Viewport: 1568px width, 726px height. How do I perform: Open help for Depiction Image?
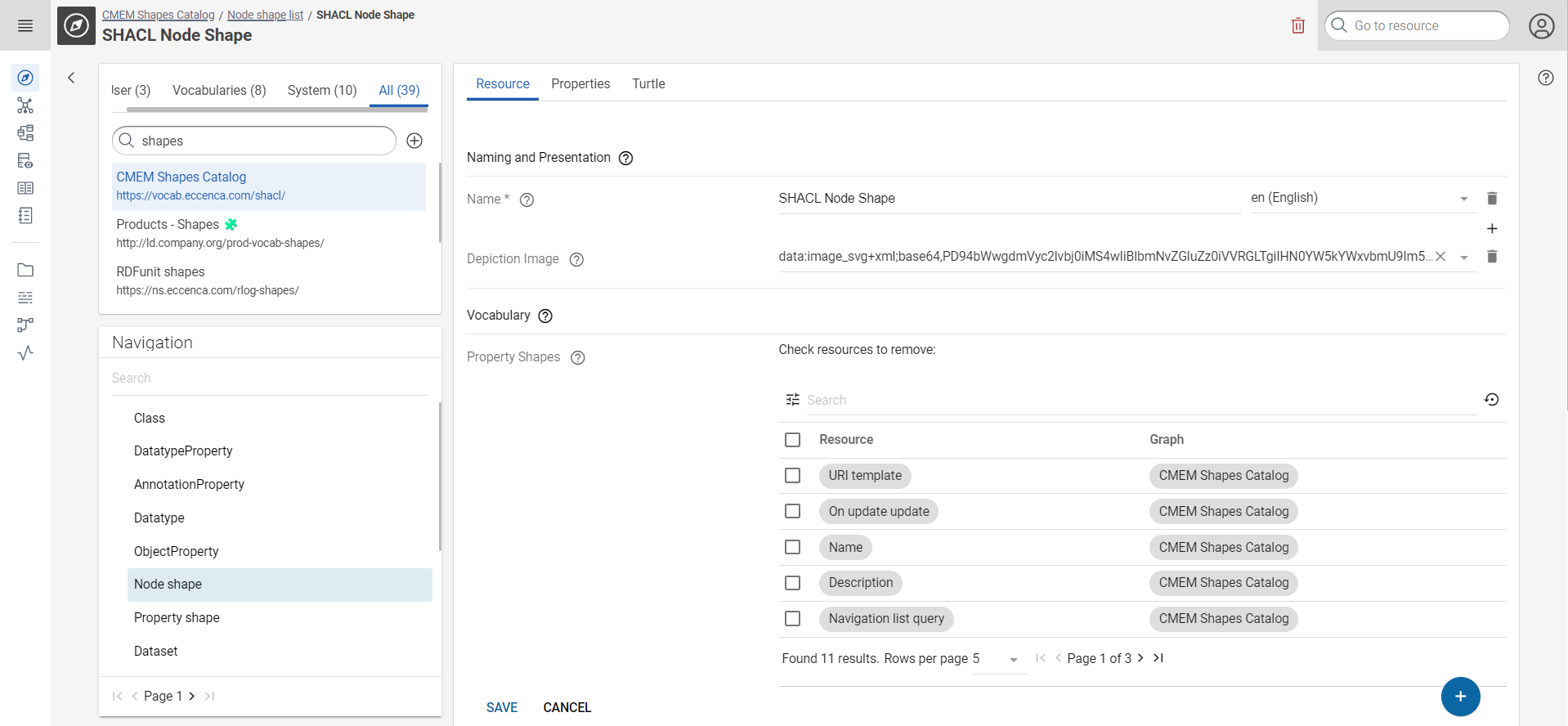[x=576, y=259]
